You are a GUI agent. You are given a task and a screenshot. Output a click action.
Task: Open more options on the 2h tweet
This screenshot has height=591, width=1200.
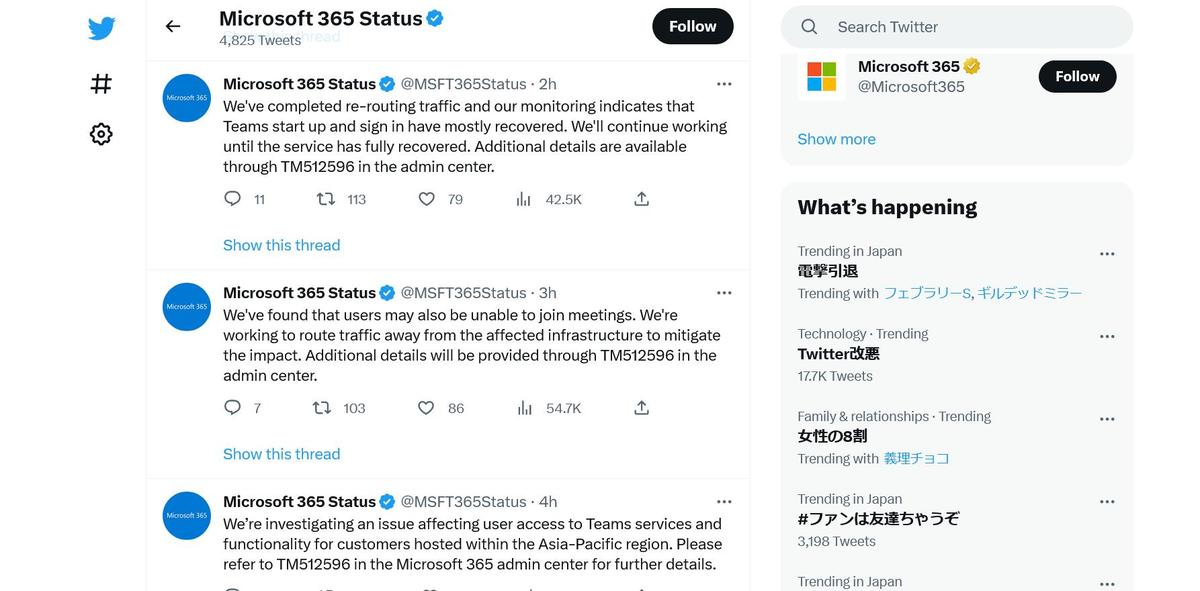[724, 84]
